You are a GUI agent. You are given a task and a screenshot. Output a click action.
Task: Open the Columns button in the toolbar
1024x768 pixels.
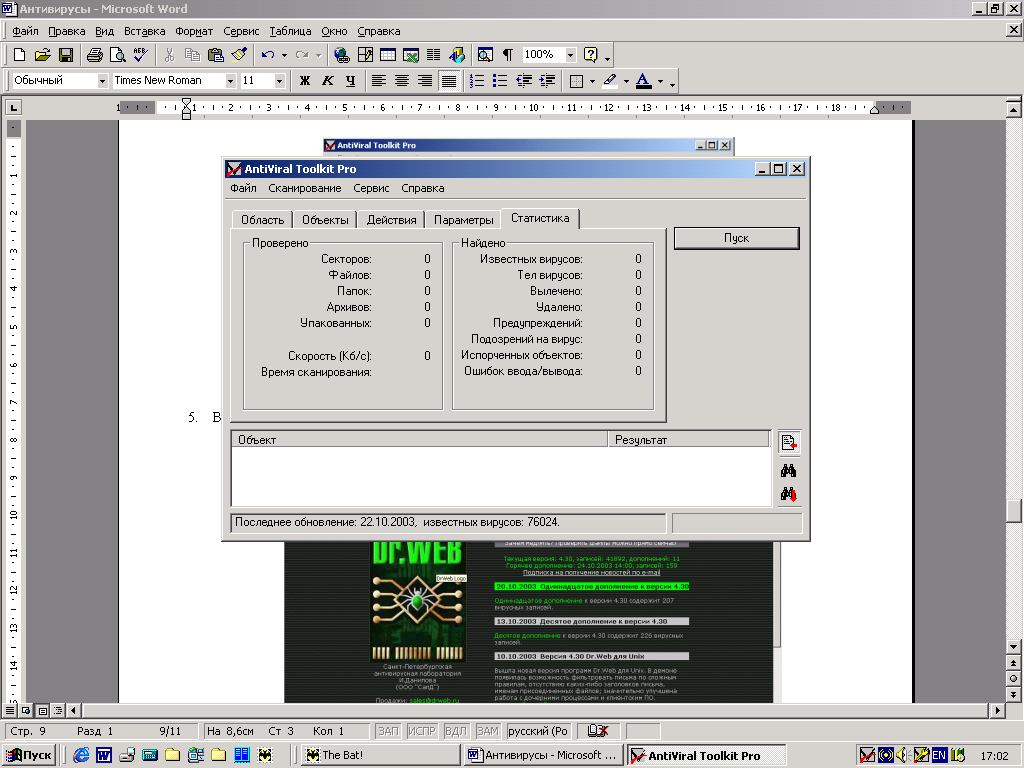pyautogui.click(x=434, y=55)
